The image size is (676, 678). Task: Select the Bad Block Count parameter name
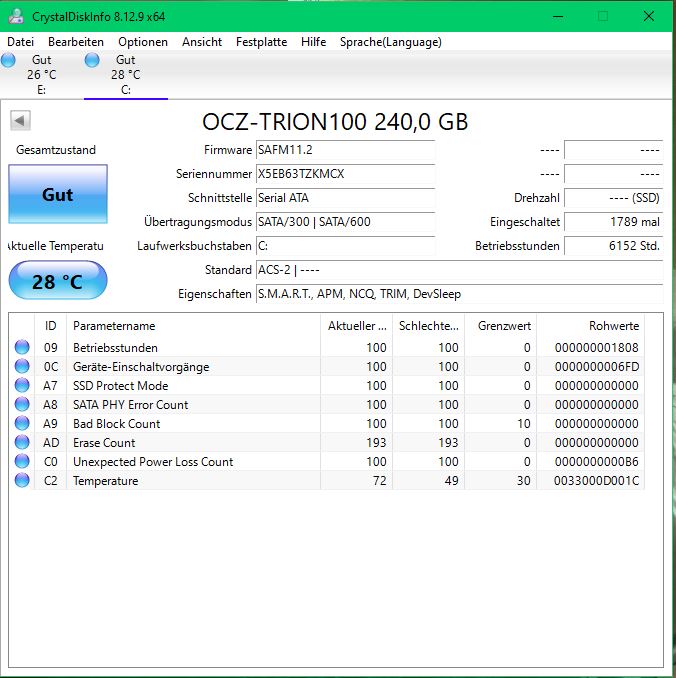(x=116, y=424)
